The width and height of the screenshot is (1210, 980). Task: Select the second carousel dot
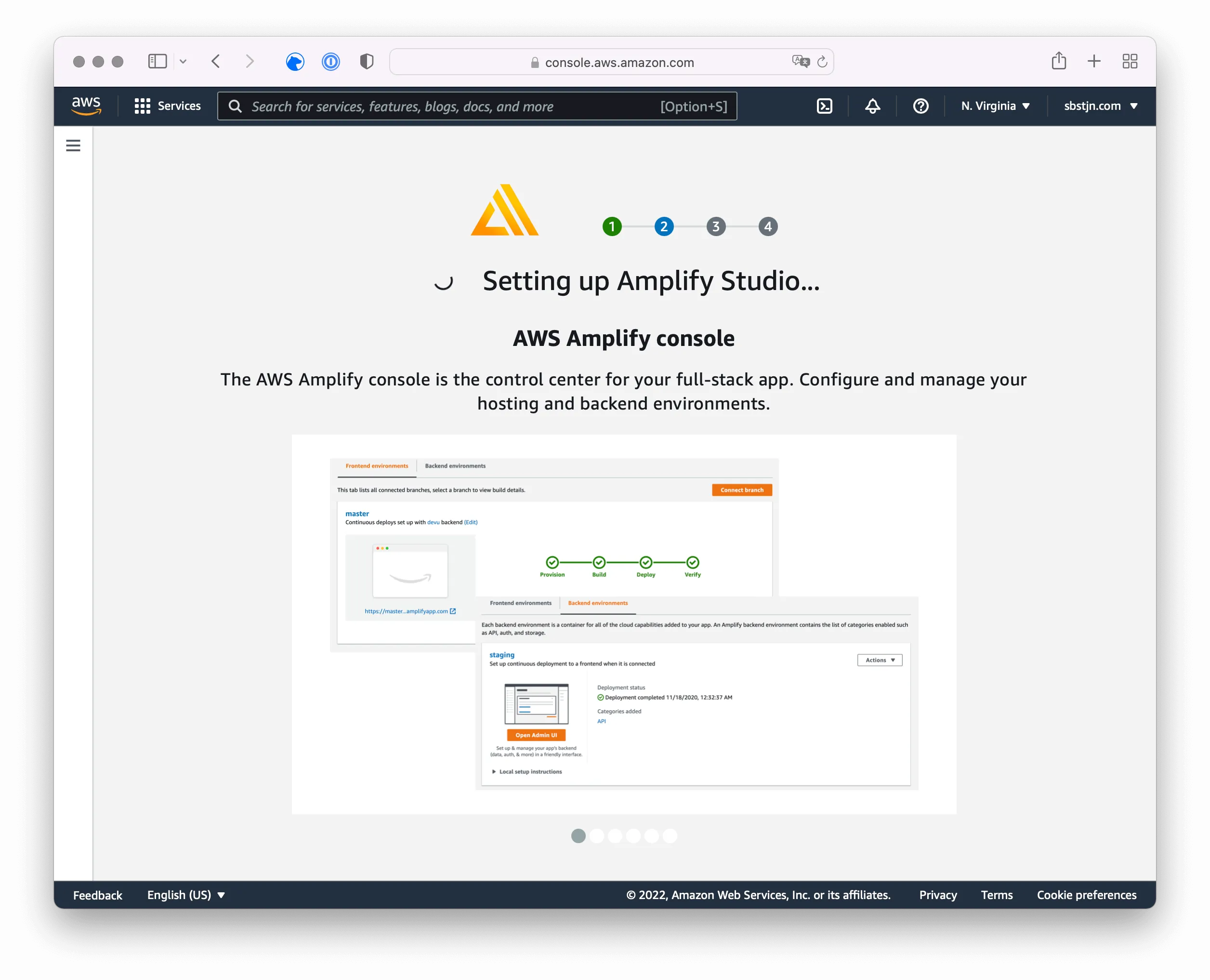[x=596, y=836]
